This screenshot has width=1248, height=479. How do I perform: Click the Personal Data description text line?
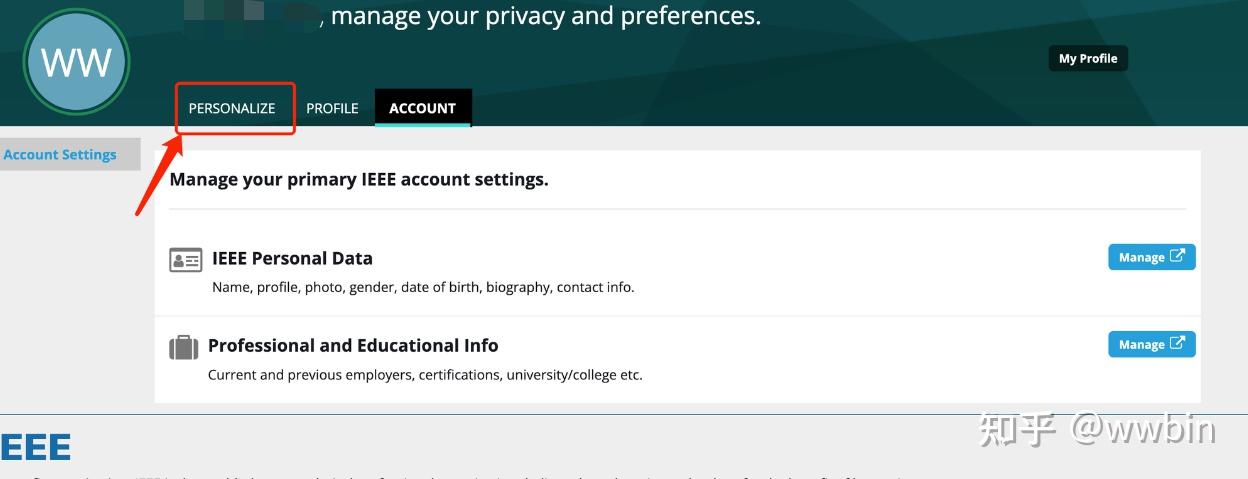pos(423,287)
